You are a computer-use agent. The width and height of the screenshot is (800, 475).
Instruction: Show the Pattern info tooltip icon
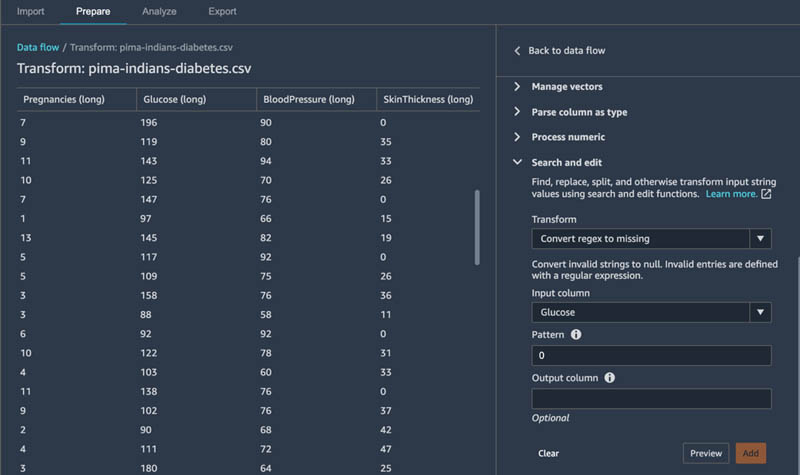click(576, 335)
